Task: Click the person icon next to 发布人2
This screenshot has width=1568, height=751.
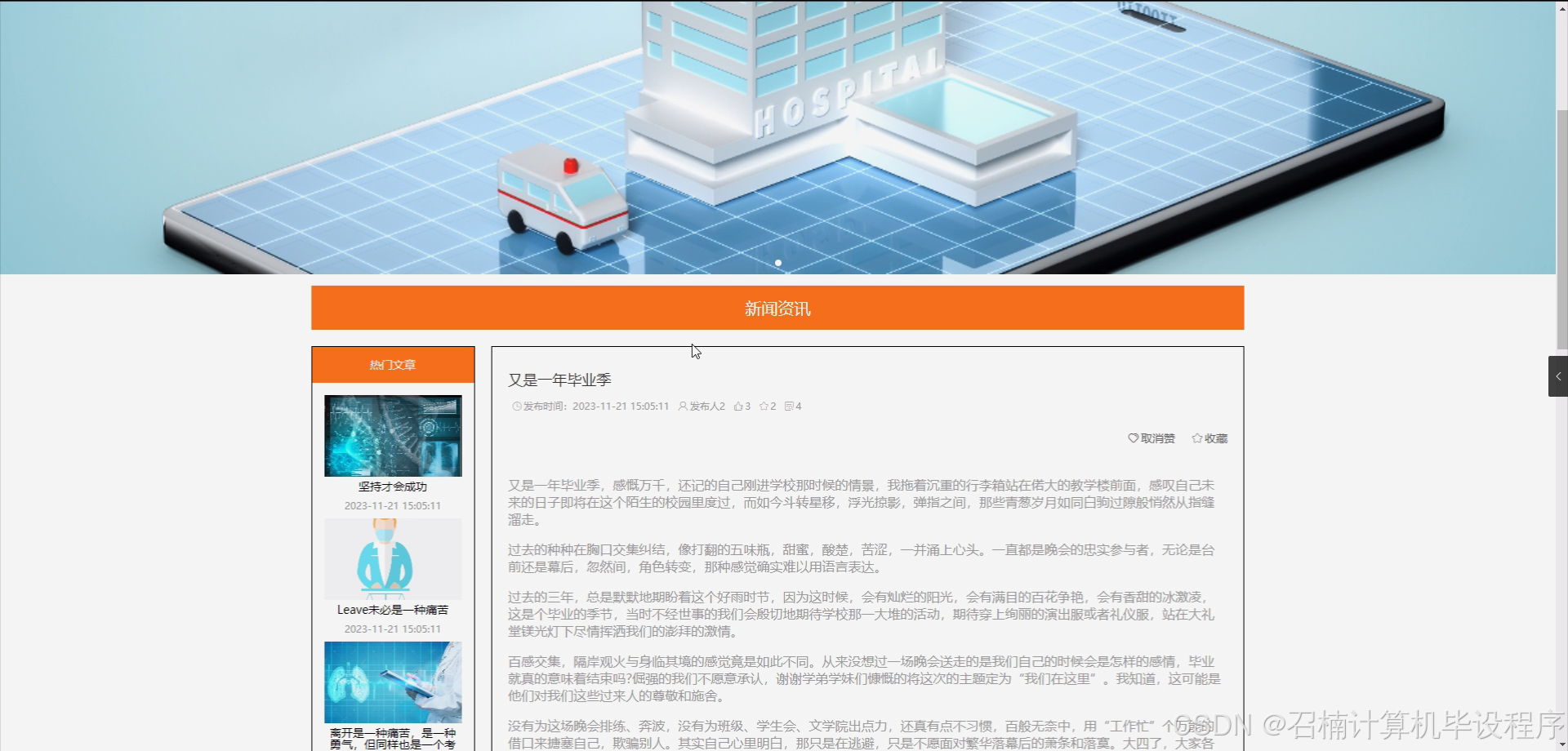Action: pyautogui.click(x=682, y=406)
